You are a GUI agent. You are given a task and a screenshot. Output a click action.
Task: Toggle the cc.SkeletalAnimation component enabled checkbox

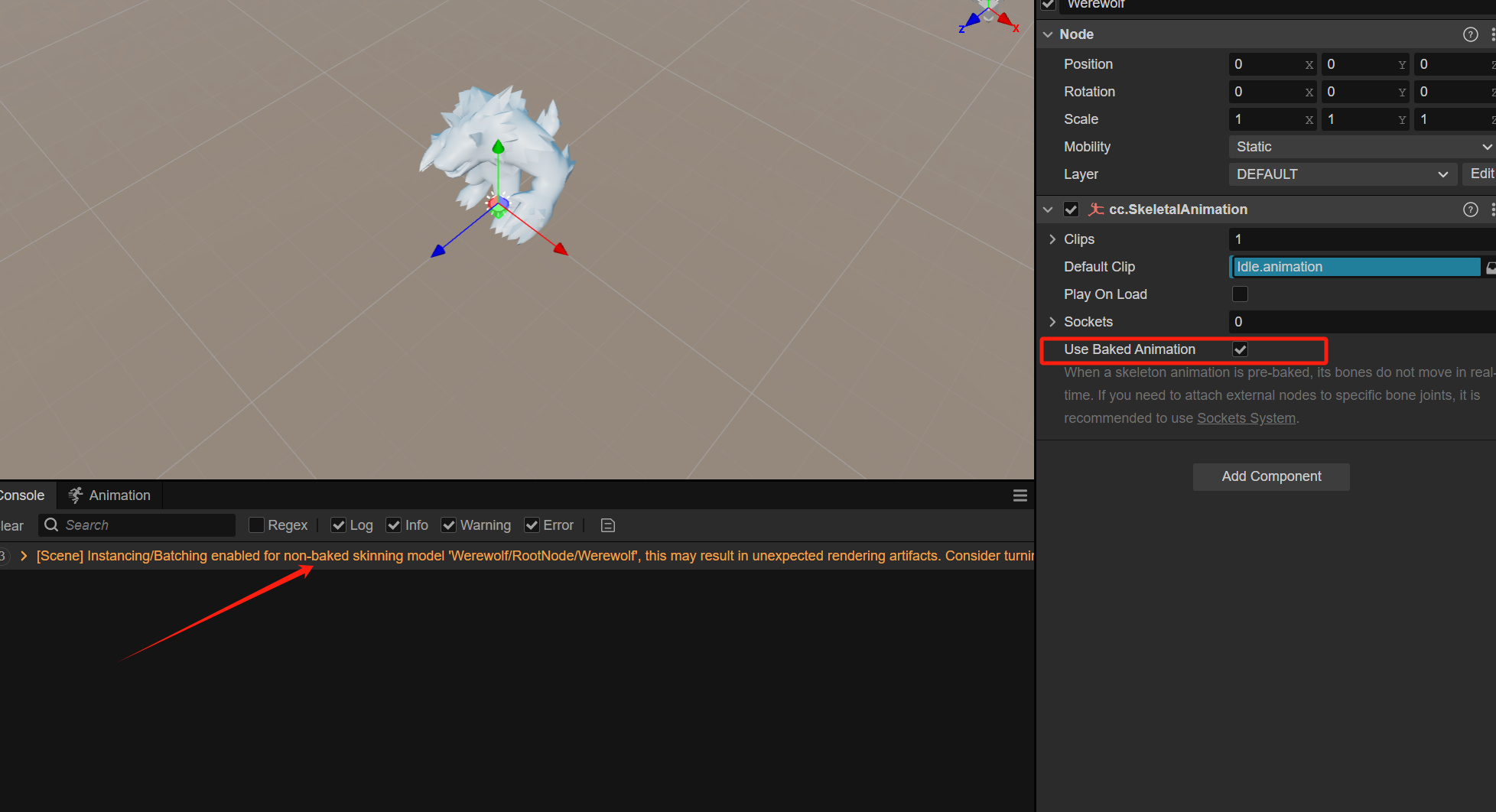(x=1071, y=209)
